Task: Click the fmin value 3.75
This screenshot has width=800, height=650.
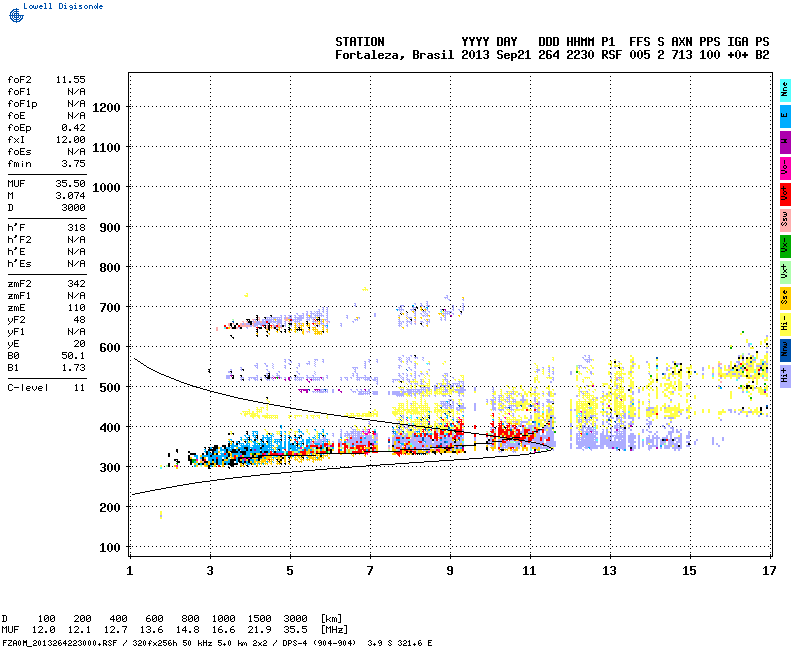Action: [x=73, y=163]
